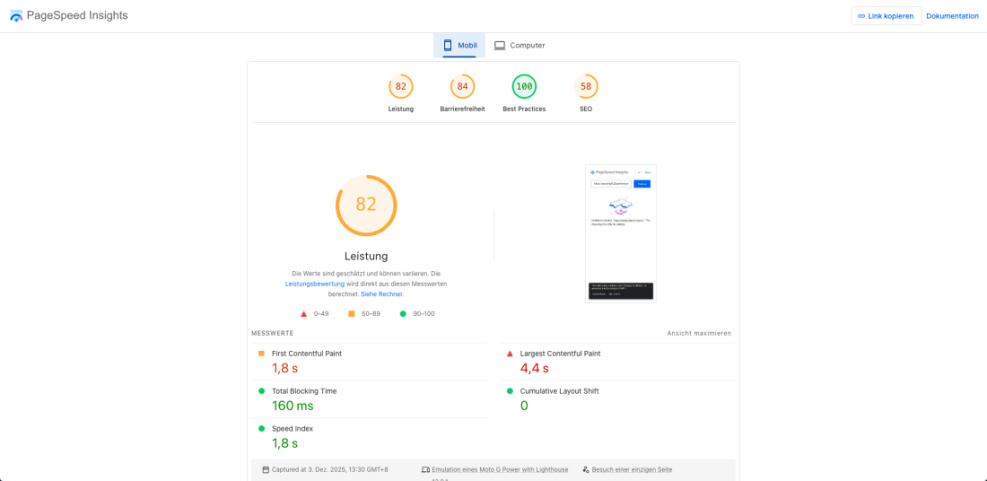Screen dimensions: 987x481
Task: Open the Siehe Rechner link
Action: [x=382, y=294]
